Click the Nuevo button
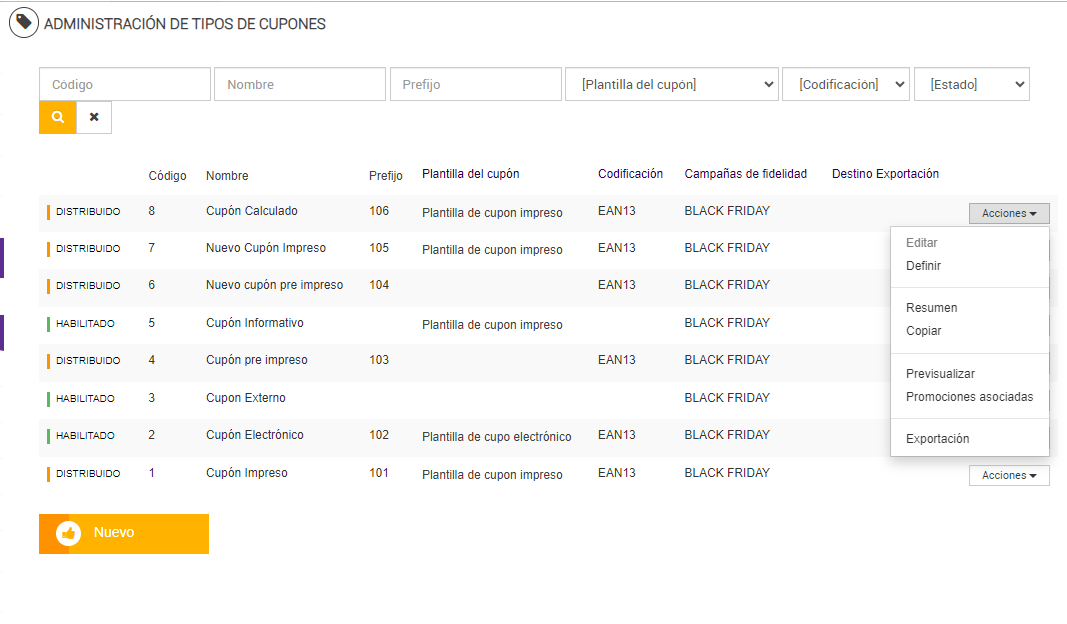Viewport: 1067px width, 624px height. [x=124, y=533]
